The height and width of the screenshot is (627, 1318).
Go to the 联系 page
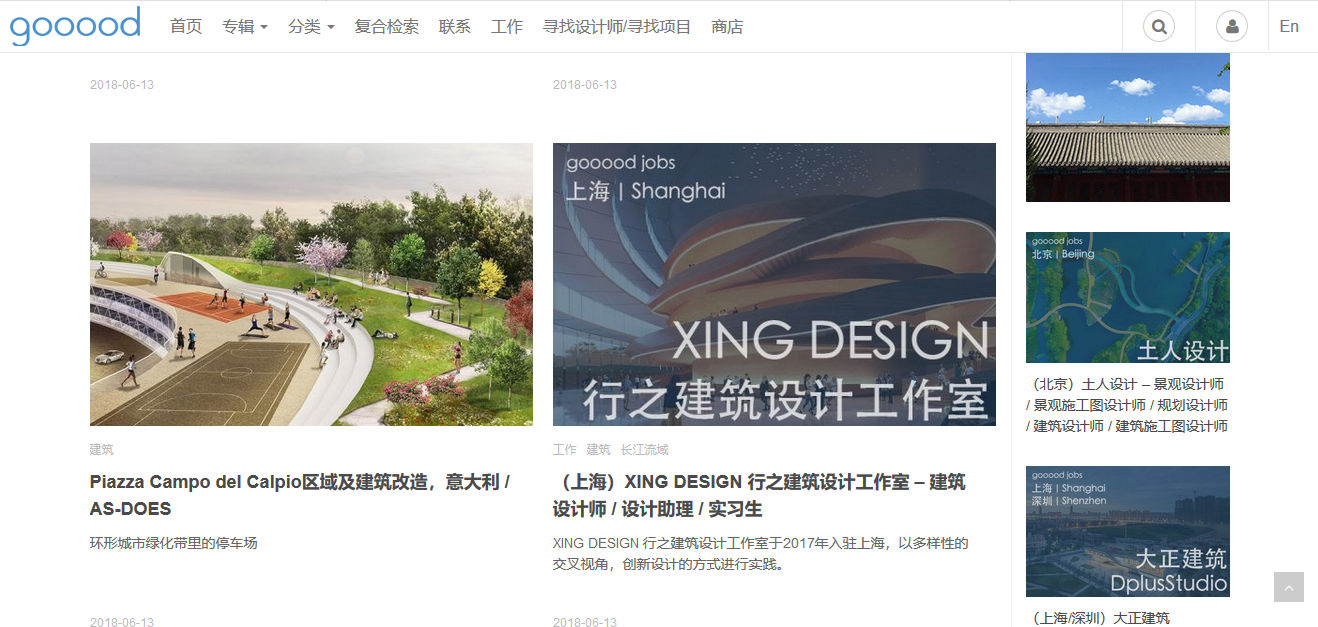point(455,27)
